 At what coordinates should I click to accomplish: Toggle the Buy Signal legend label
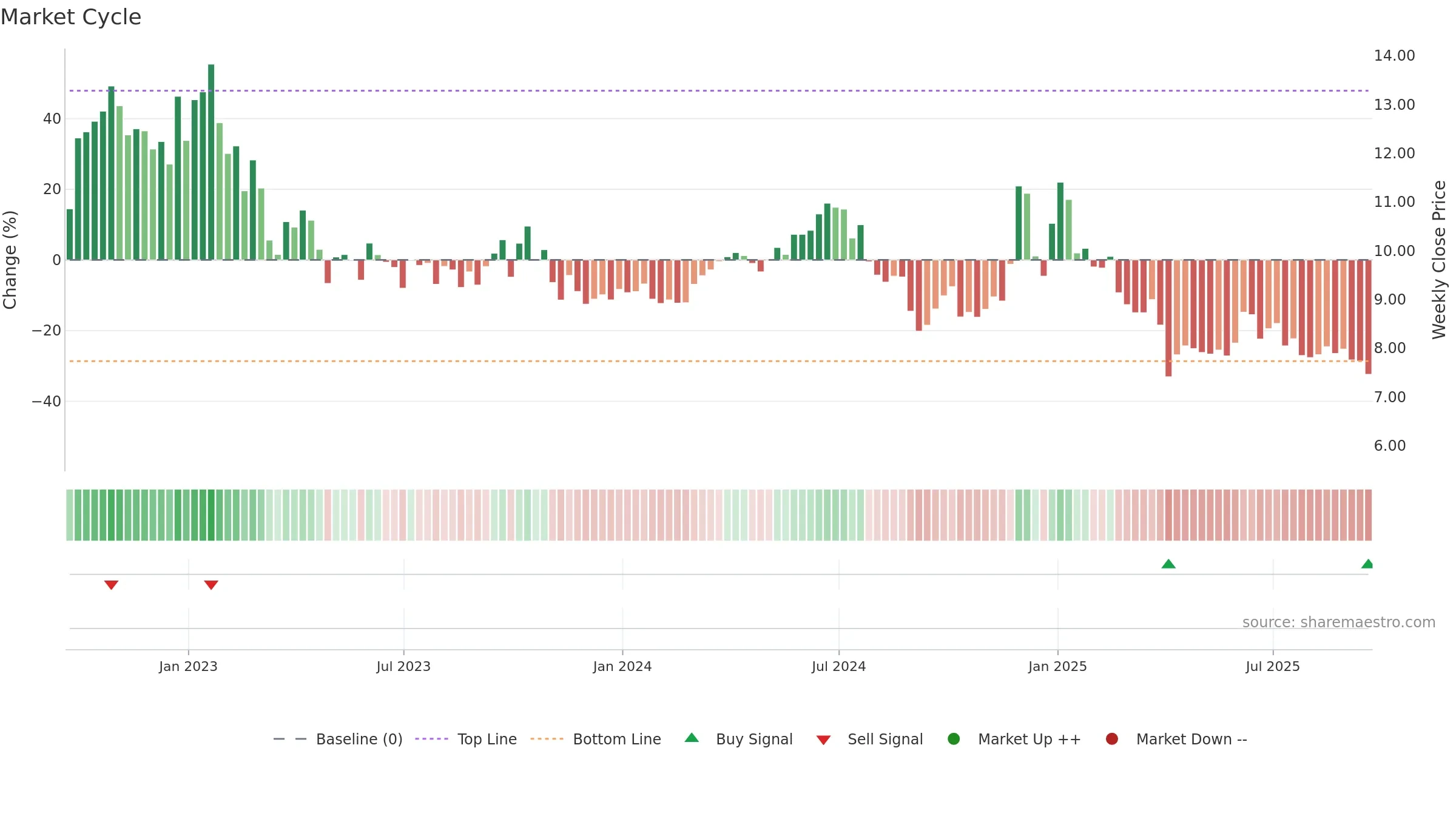[x=754, y=739]
